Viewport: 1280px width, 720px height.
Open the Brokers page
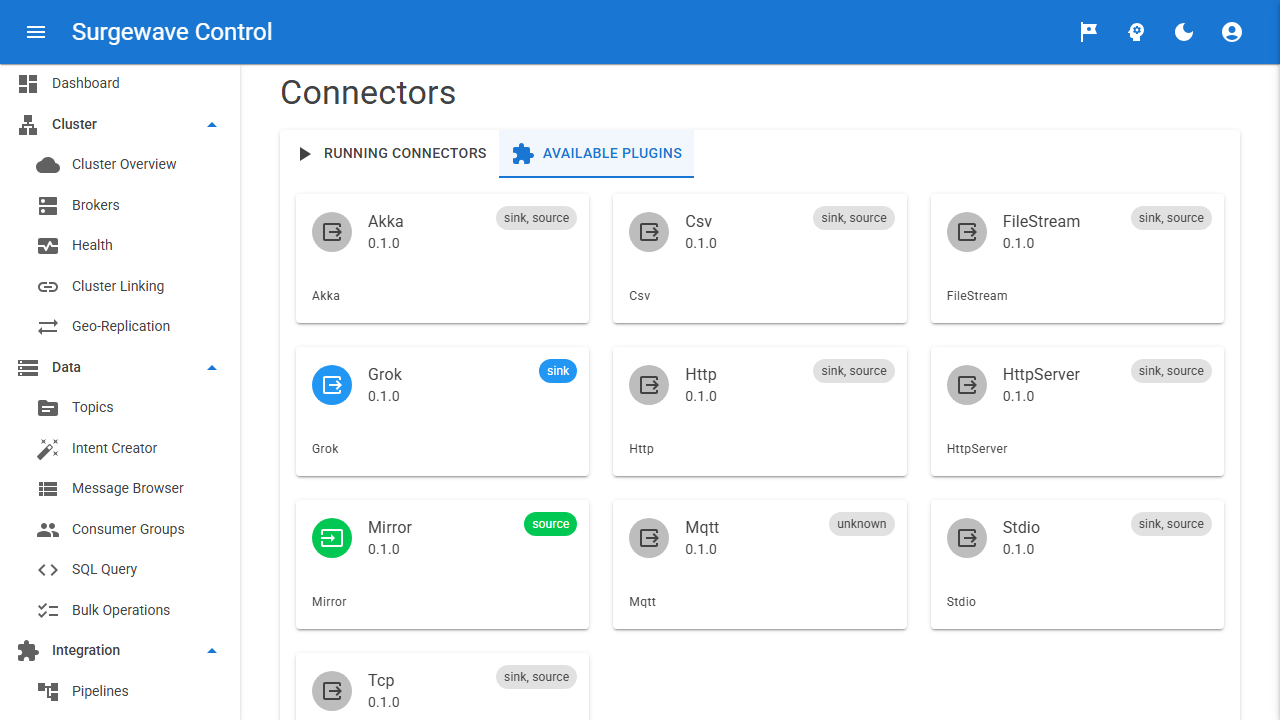click(x=120, y=205)
